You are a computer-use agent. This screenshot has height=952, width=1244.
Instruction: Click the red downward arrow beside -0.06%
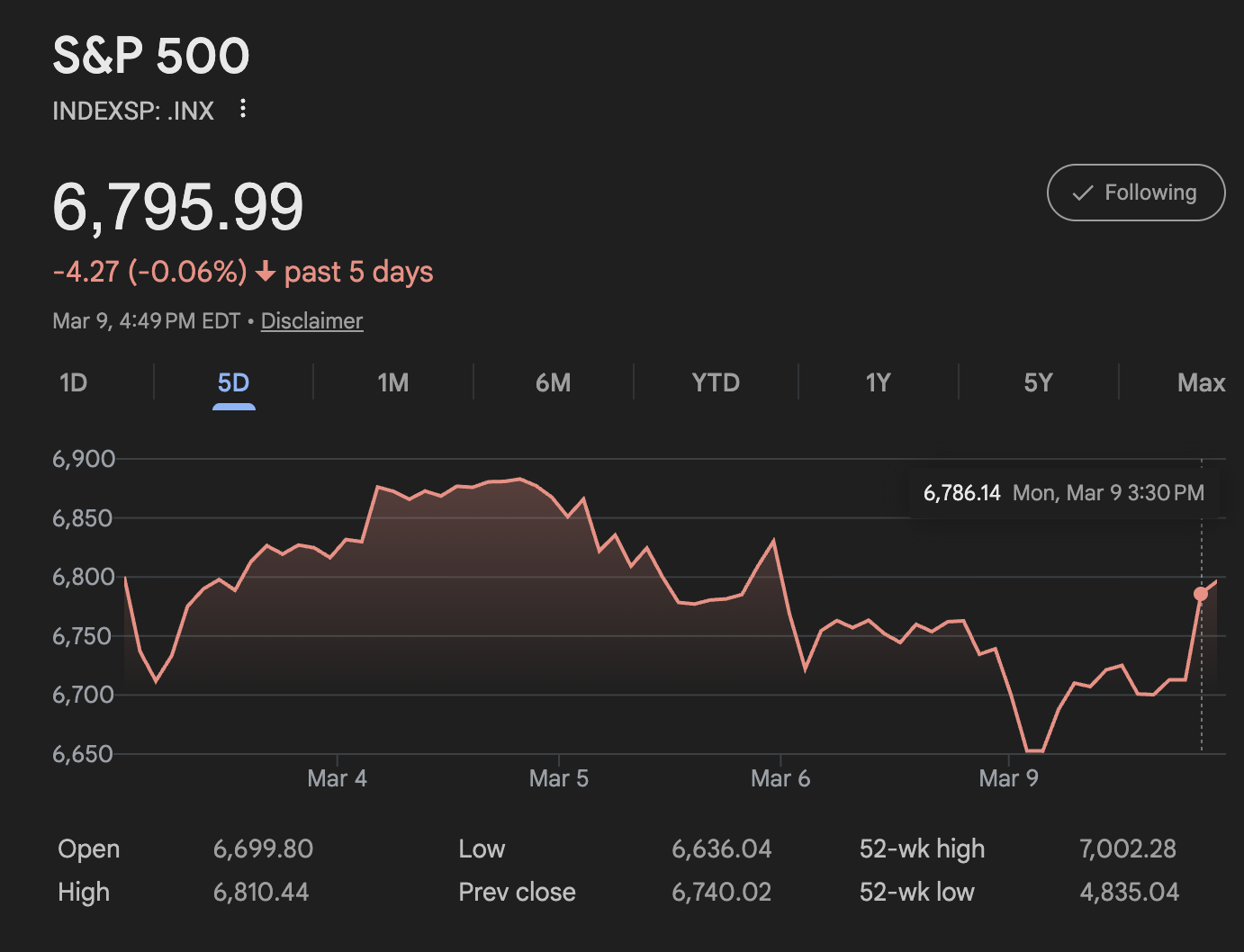tap(266, 272)
